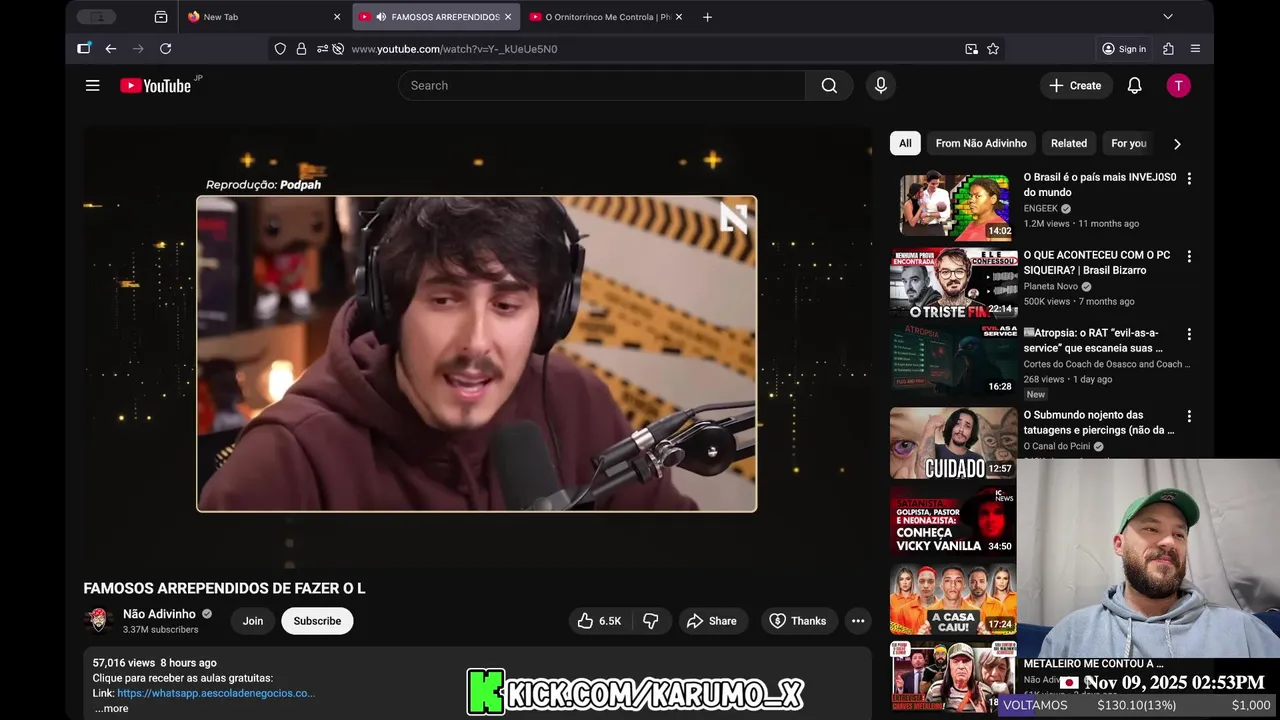Open the Firefox application menu
The width and height of the screenshot is (1280, 720).
pos(1195,49)
